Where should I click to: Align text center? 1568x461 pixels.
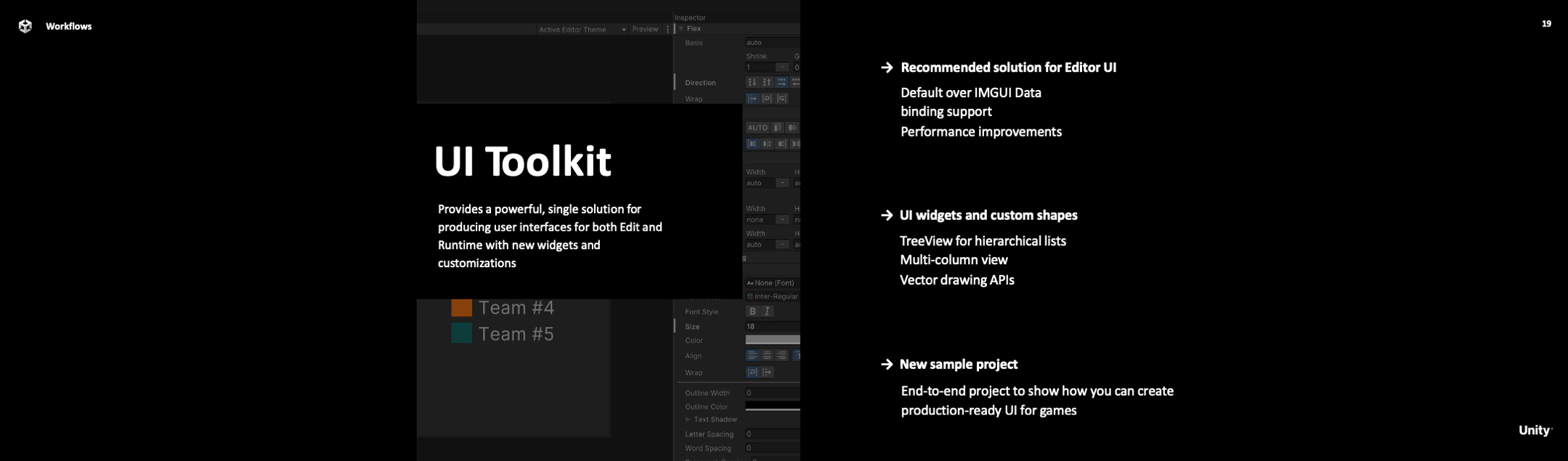pos(767,355)
